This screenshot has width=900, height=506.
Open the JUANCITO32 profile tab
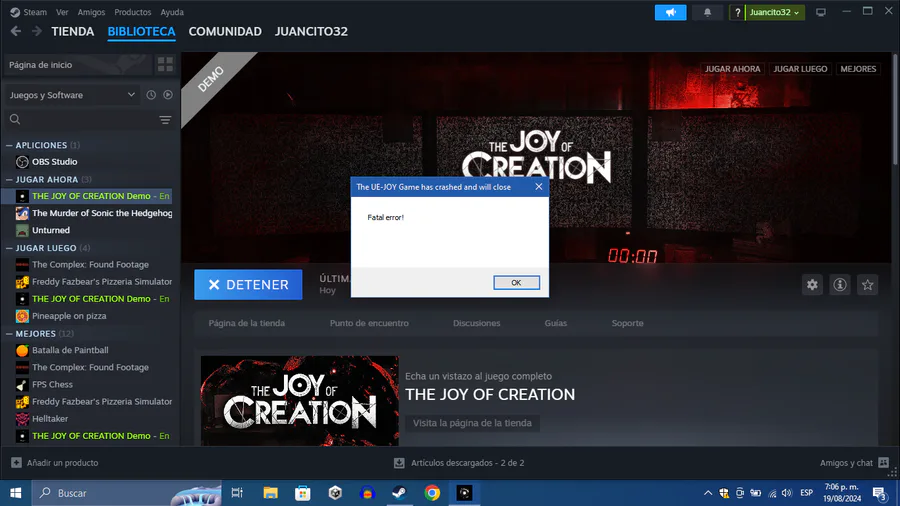tap(311, 32)
